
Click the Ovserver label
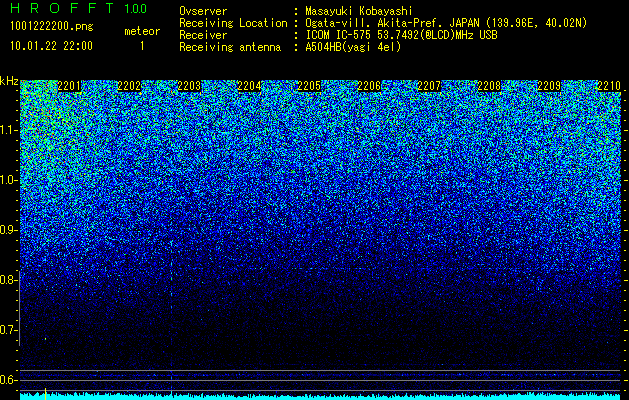[203, 11]
